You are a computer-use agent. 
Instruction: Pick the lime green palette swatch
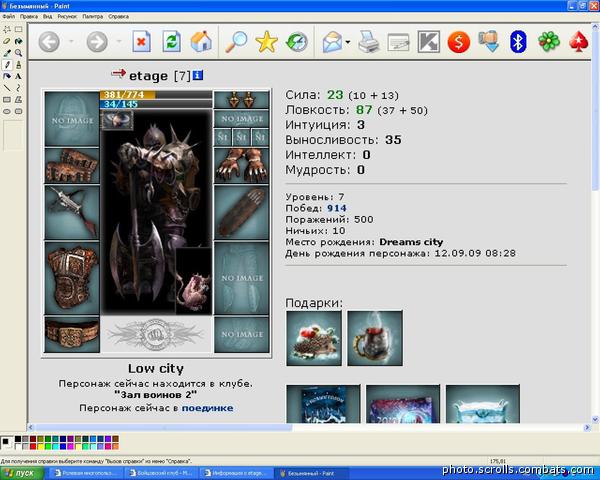48,446
